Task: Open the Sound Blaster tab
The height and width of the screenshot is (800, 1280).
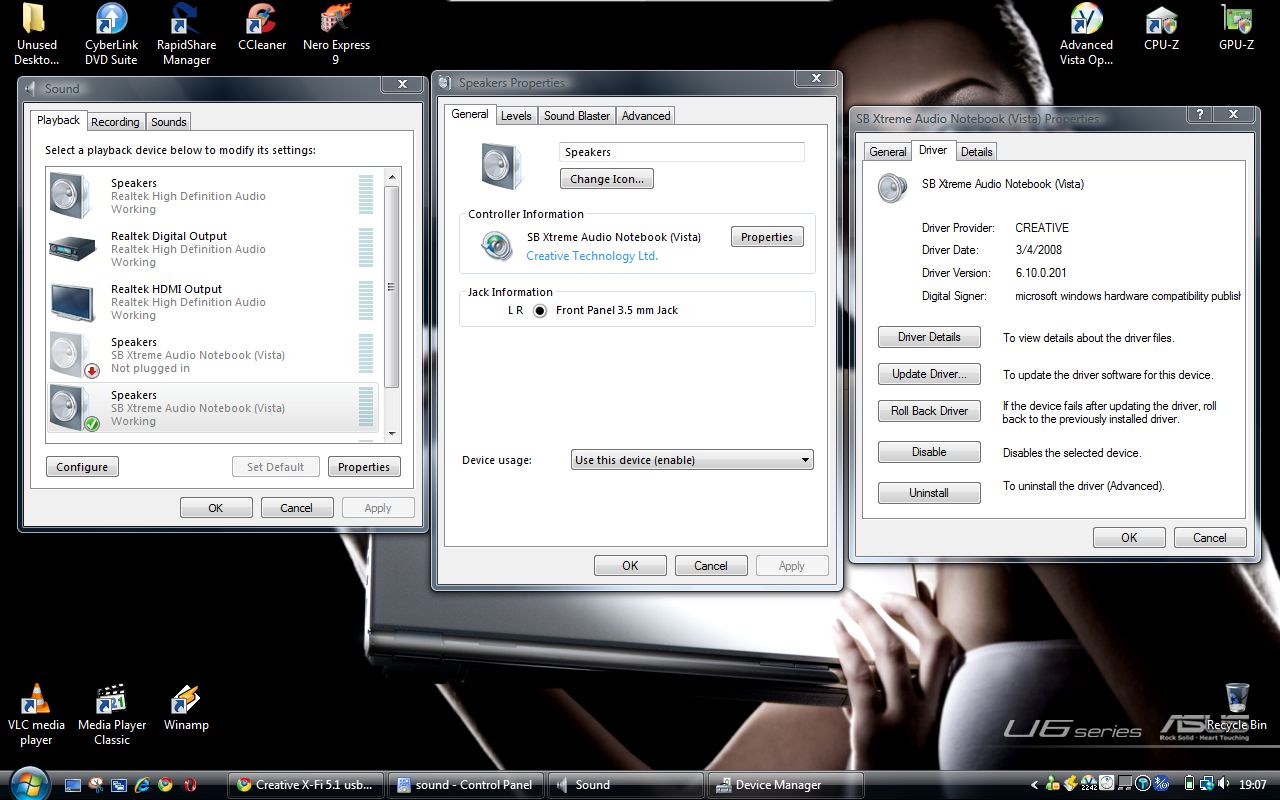Action: click(x=576, y=116)
